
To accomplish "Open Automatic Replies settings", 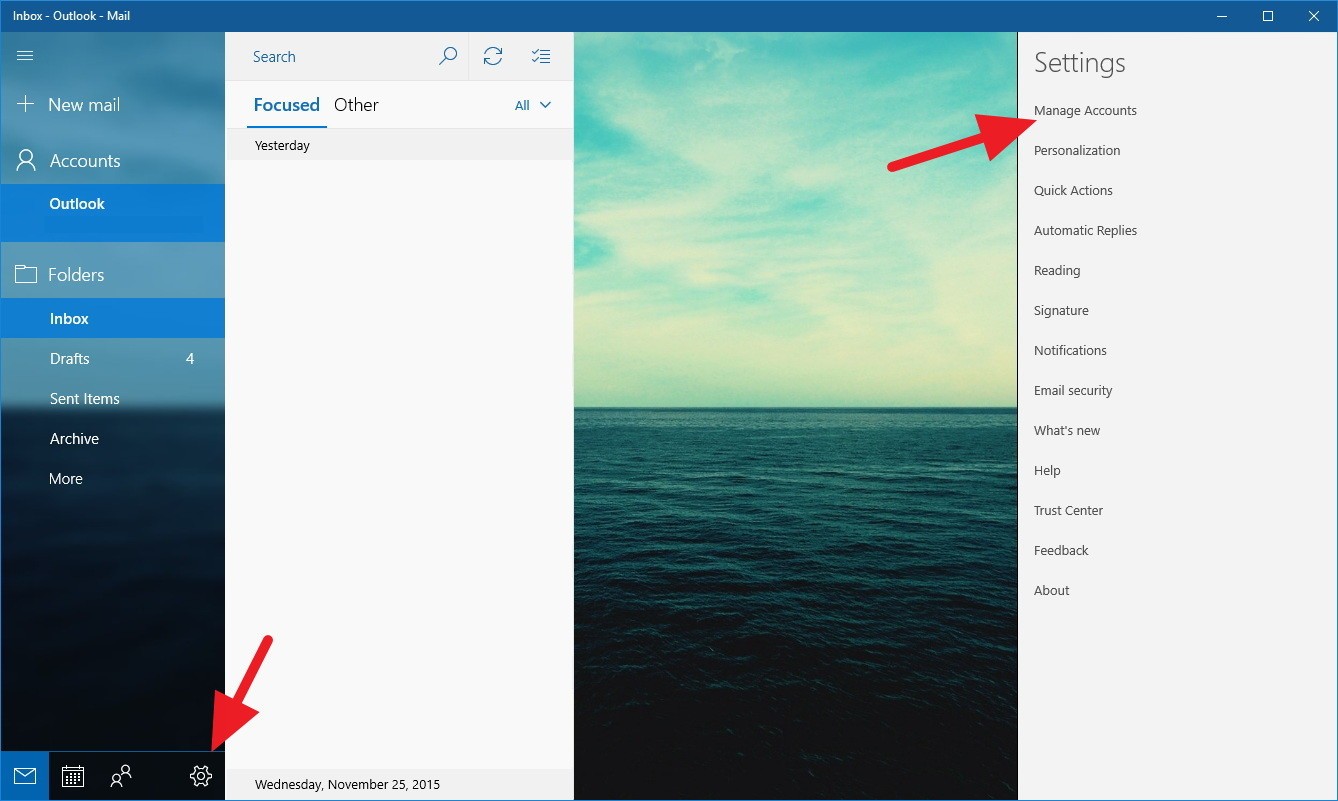I will coord(1085,230).
